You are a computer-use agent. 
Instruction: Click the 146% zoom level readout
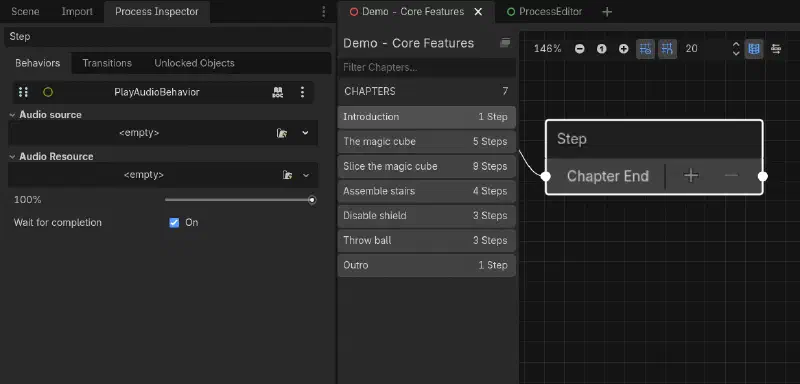point(547,49)
